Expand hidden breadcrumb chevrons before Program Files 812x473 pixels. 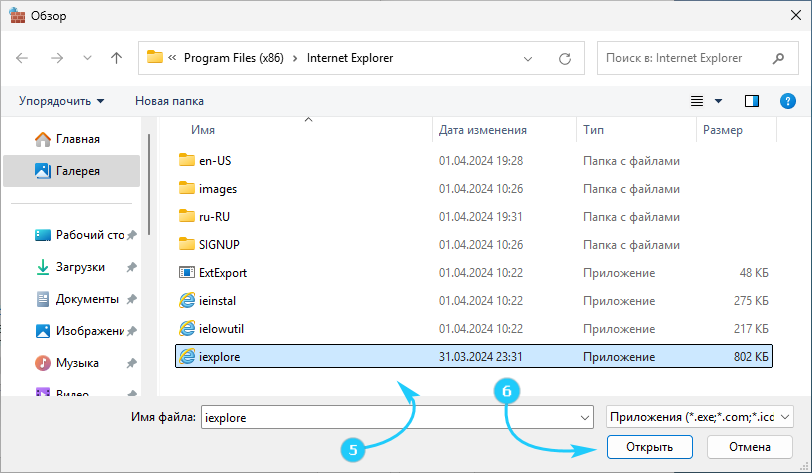click(x=172, y=58)
